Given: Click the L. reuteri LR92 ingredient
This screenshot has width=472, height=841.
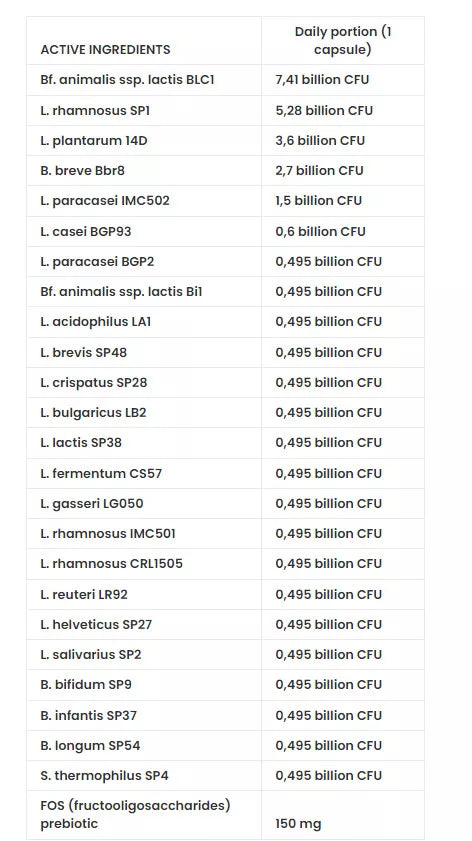Looking at the screenshot, I should pyautogui.click(x=84, y=594).
